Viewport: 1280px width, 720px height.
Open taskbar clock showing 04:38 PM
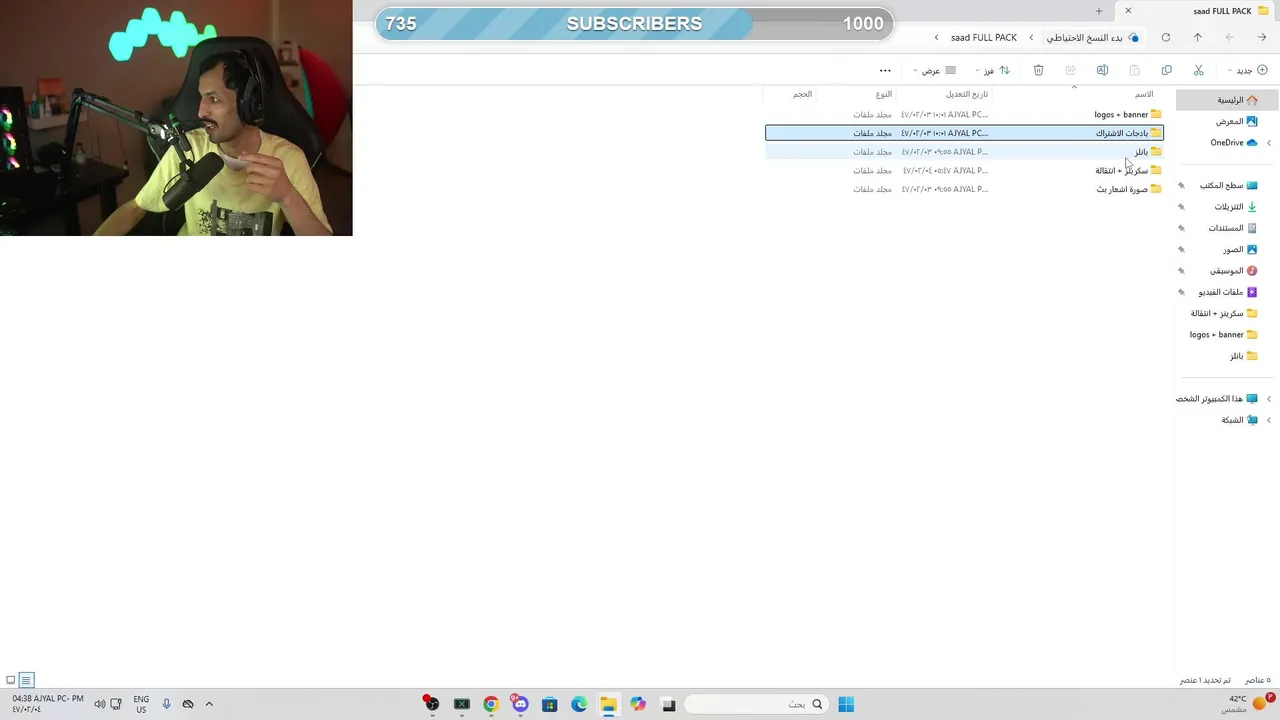coord(47,704)
